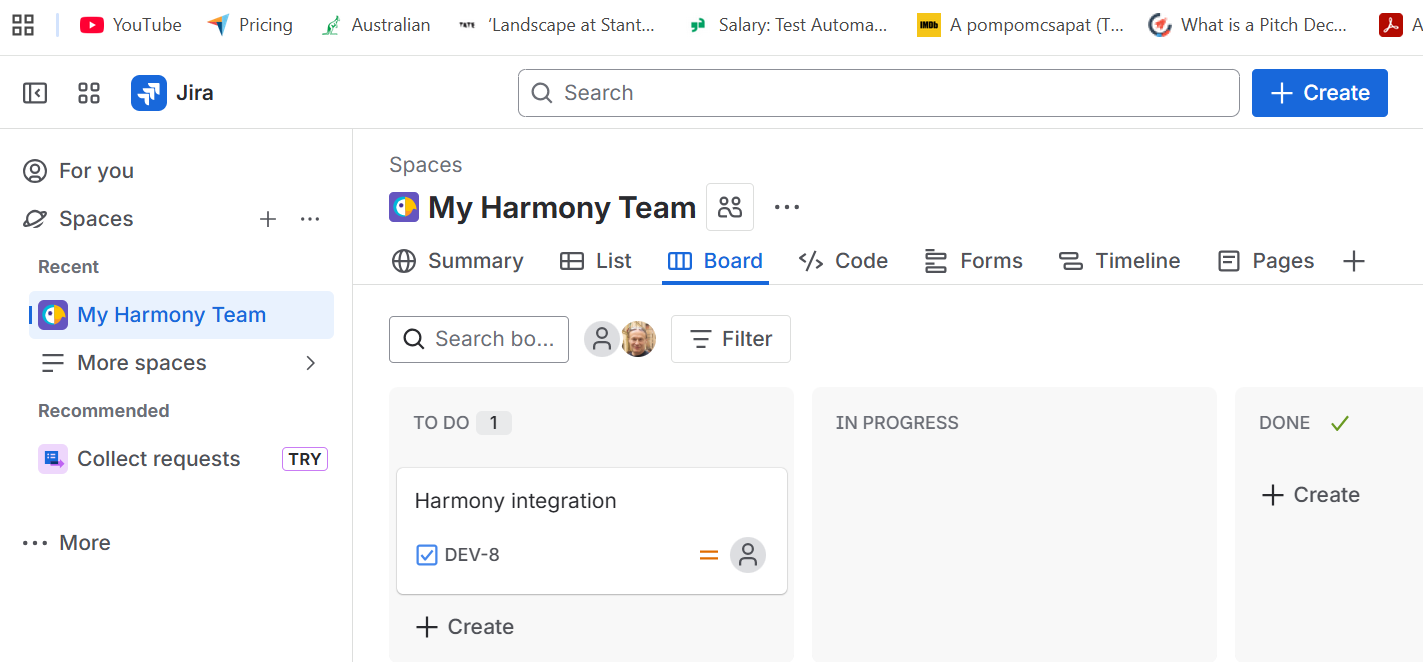The height and width of the screenshot is (662, 1423).
Task: Switch to the Summary tab
Action: tap(457, 261)
